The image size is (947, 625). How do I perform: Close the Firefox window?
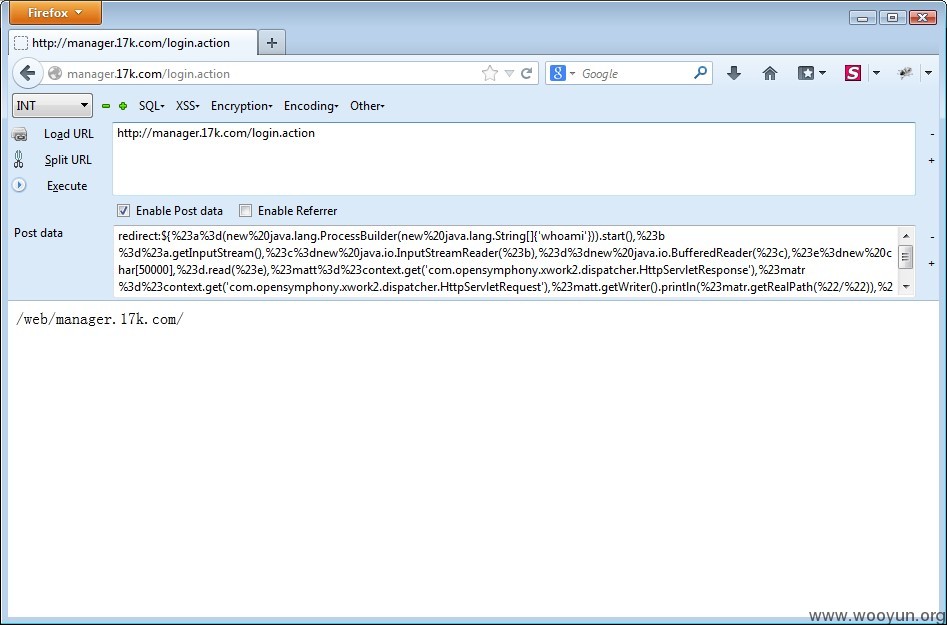tap(922, 18)
